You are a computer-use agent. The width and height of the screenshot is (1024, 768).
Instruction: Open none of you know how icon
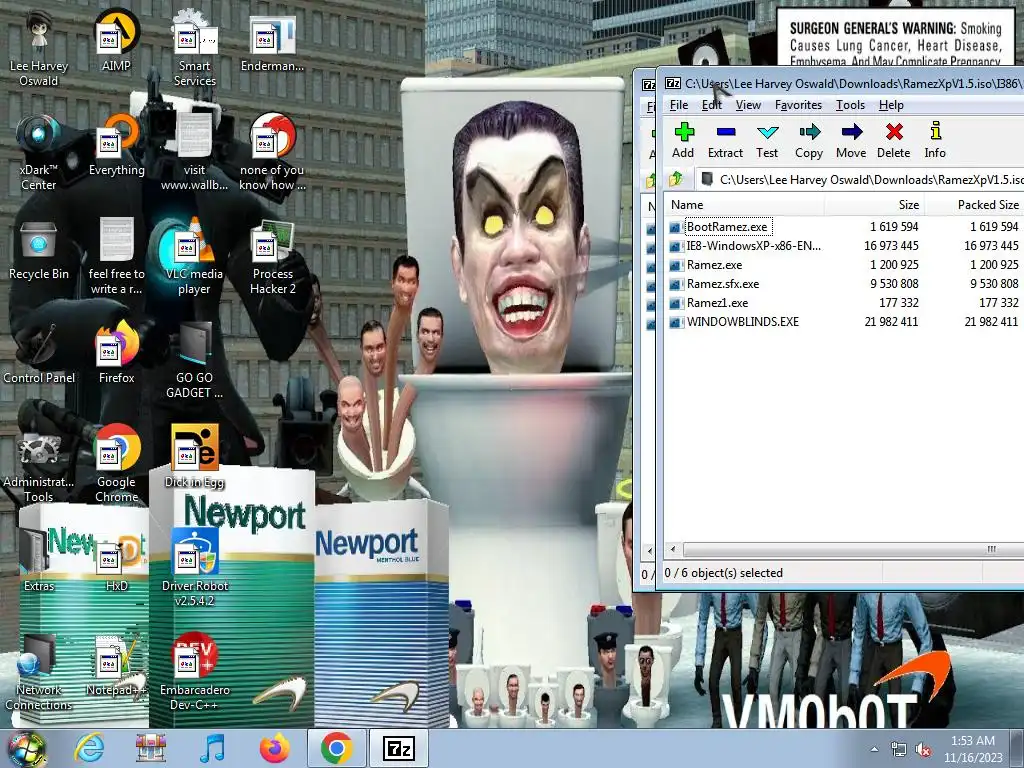click(272, 153)
